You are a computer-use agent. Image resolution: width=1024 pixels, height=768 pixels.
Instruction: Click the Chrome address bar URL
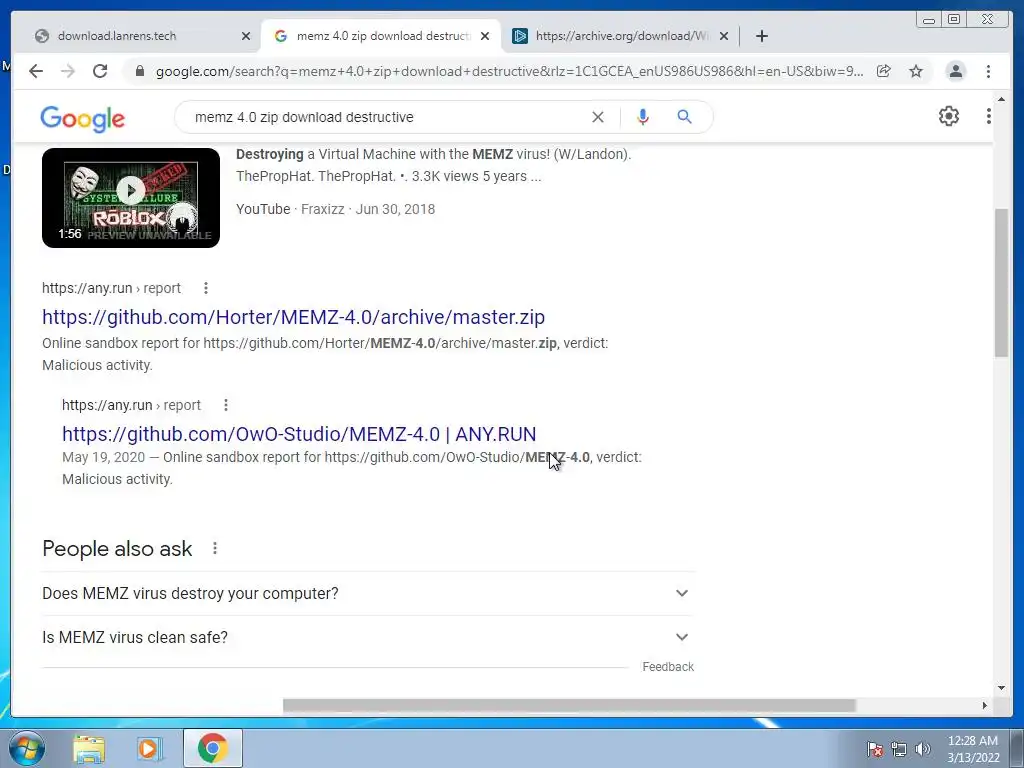tap(509, 71)
